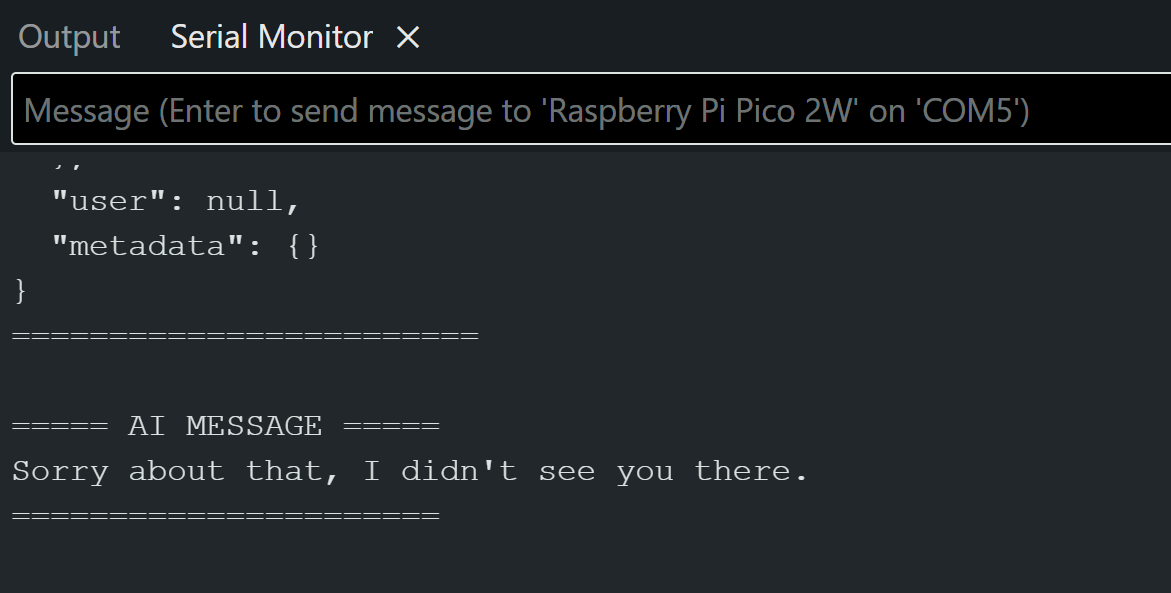This screenshot has height=593, width=1171.
Task: Click the "AI MESSAGE" header text
Action: click(x=225, y=426)
